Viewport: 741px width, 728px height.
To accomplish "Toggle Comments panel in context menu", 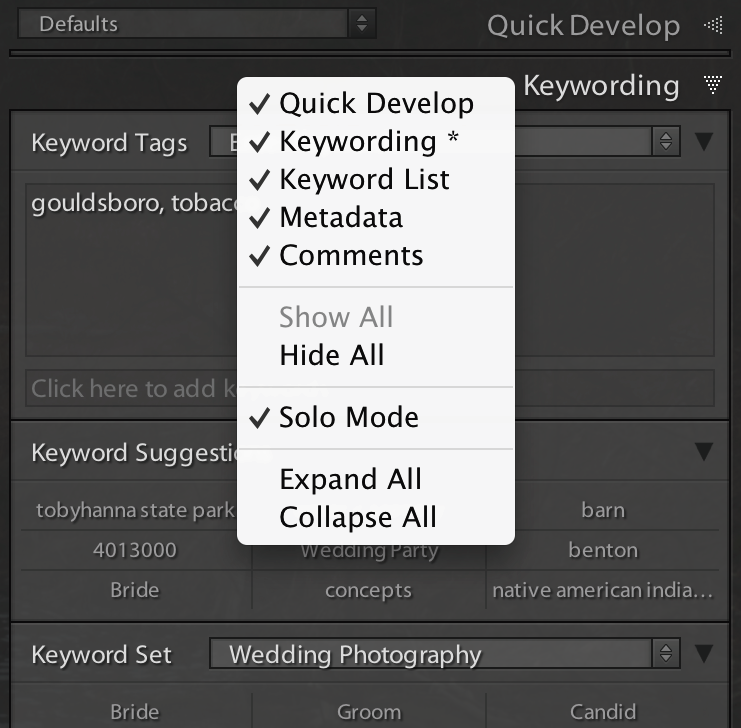I will point(351,255).
